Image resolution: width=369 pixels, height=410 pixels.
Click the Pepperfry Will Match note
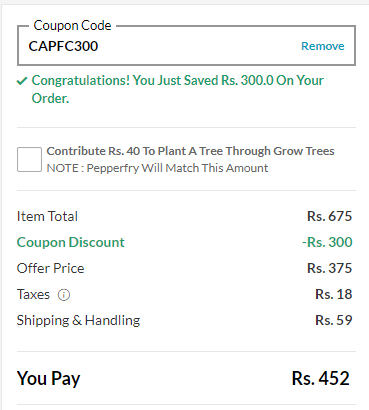(x=157, y=168)
